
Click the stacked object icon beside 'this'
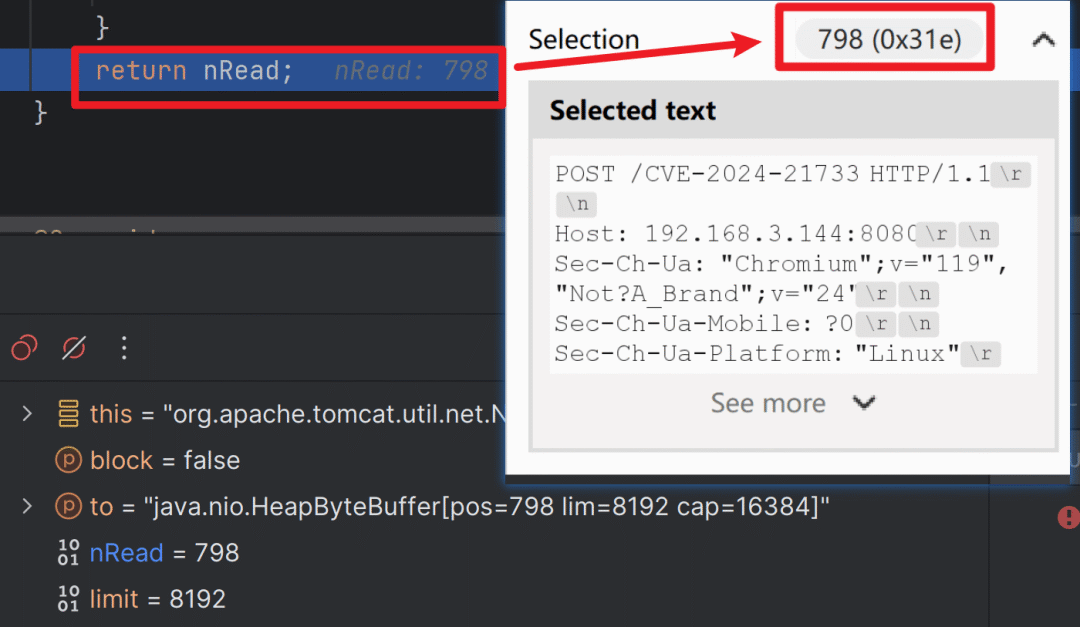(68, 413)
